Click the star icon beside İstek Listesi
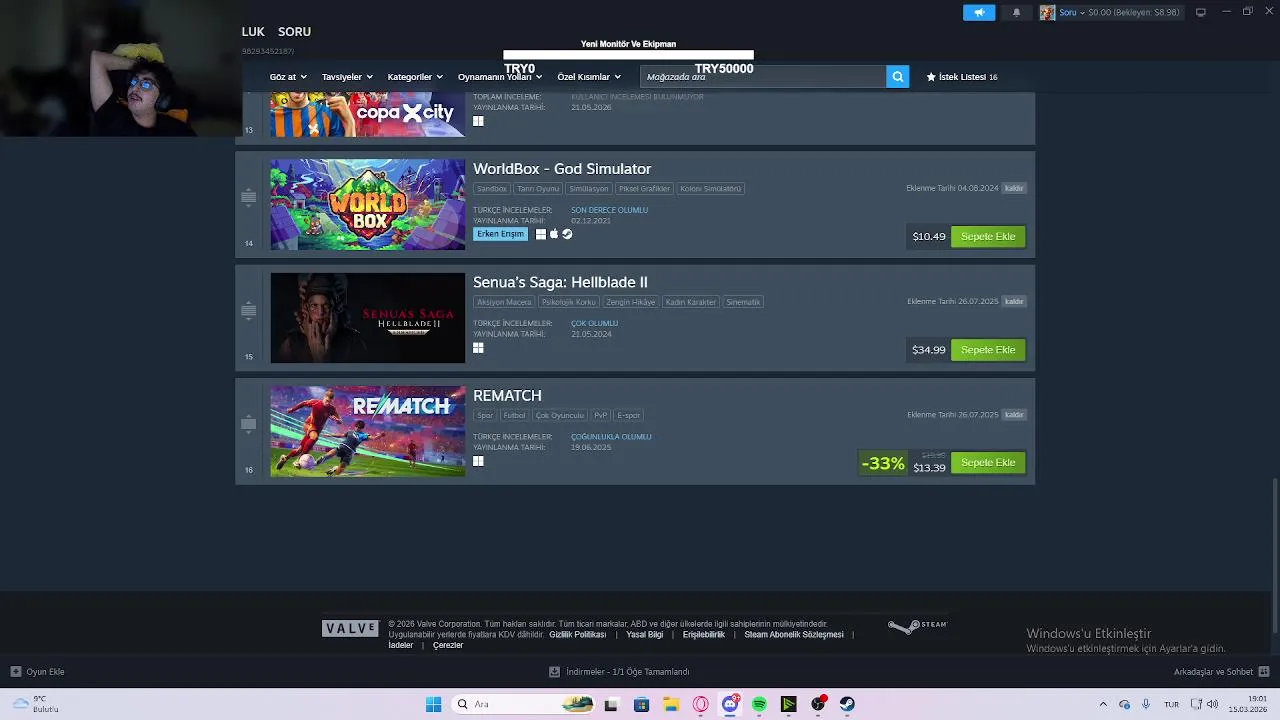The image size is (1280, 720). click(x=931, y=76)
